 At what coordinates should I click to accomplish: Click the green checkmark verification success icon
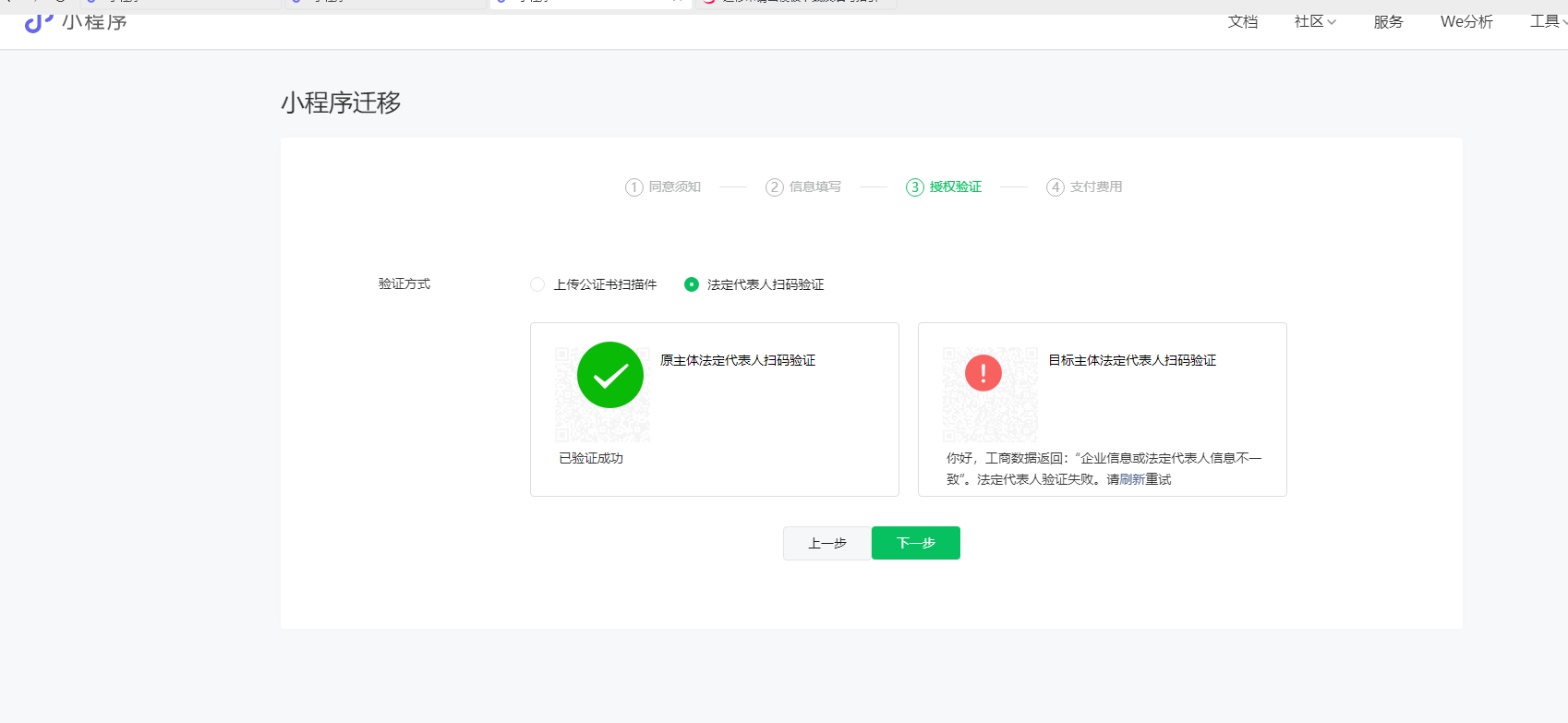pos(610,375)
